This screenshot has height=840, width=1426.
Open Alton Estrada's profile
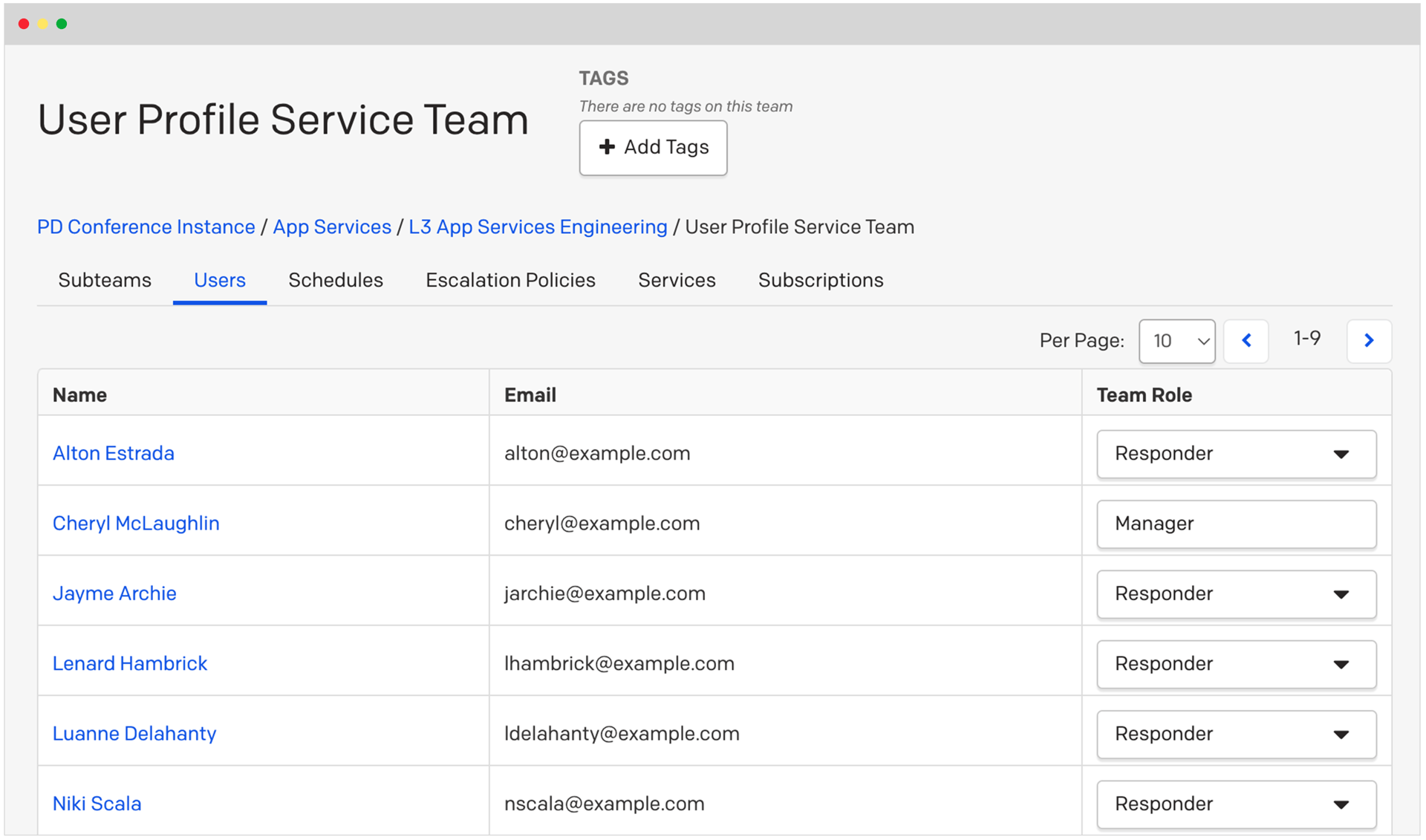click(x=113, y=453)
